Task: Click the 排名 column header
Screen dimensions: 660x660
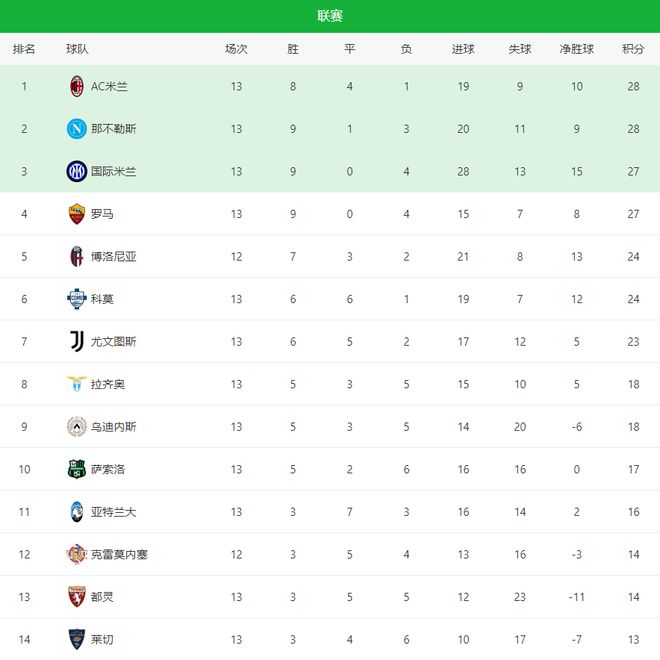Action: (24, 49)
